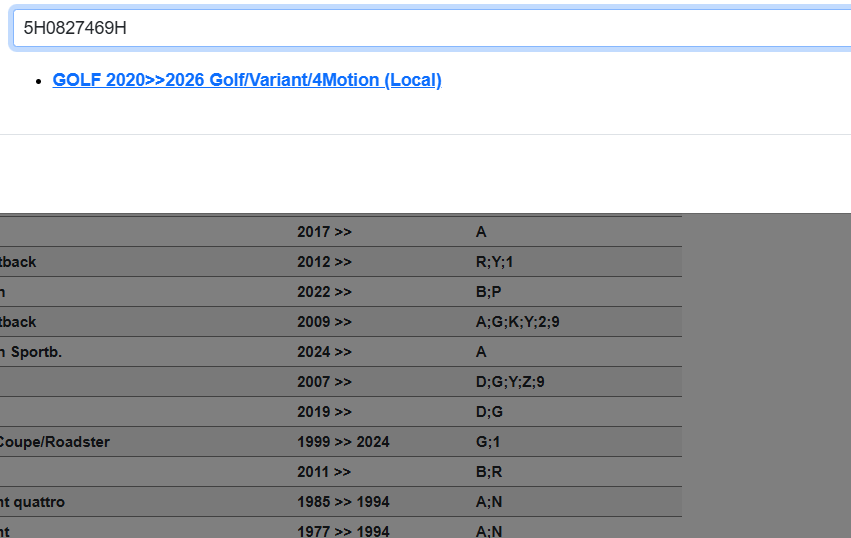Click the 1999 >> 2024 year range

[343, 442]
